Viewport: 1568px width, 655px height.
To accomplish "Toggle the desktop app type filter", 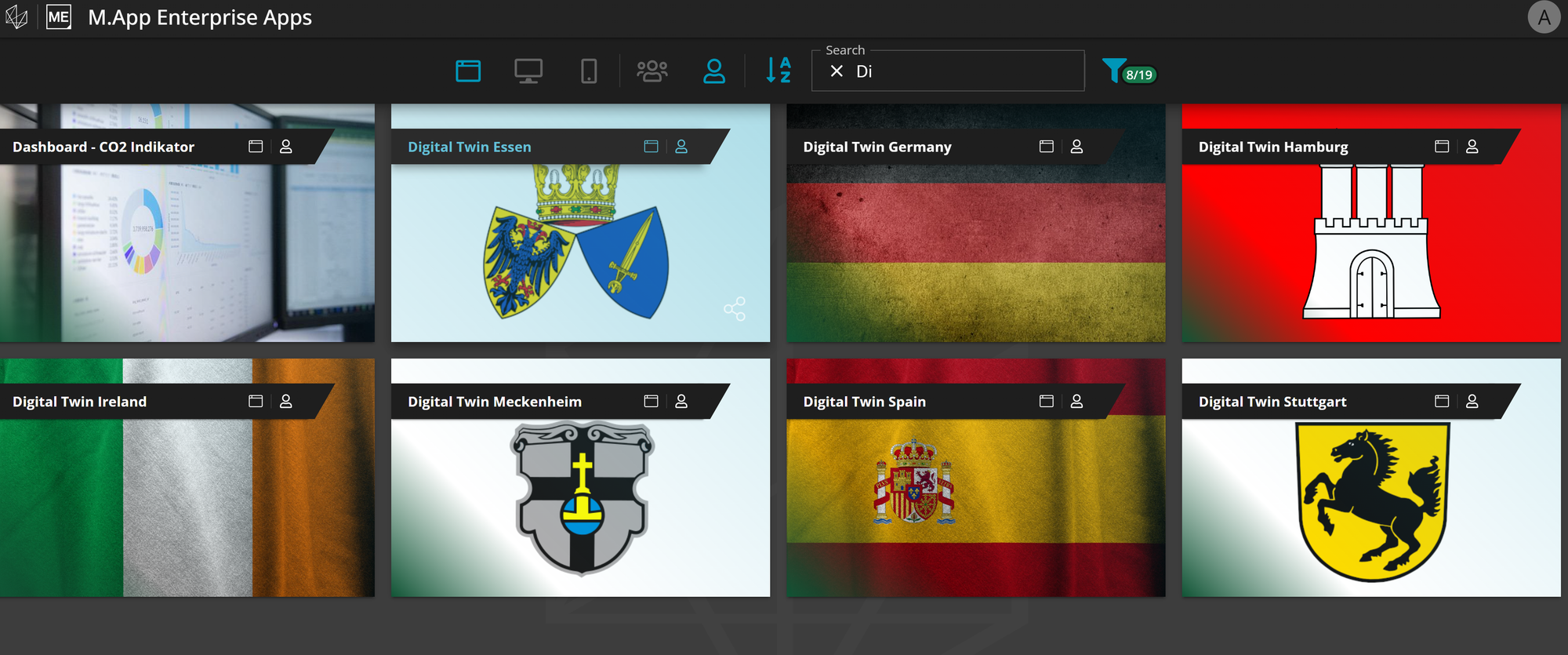I will point(528,71).
